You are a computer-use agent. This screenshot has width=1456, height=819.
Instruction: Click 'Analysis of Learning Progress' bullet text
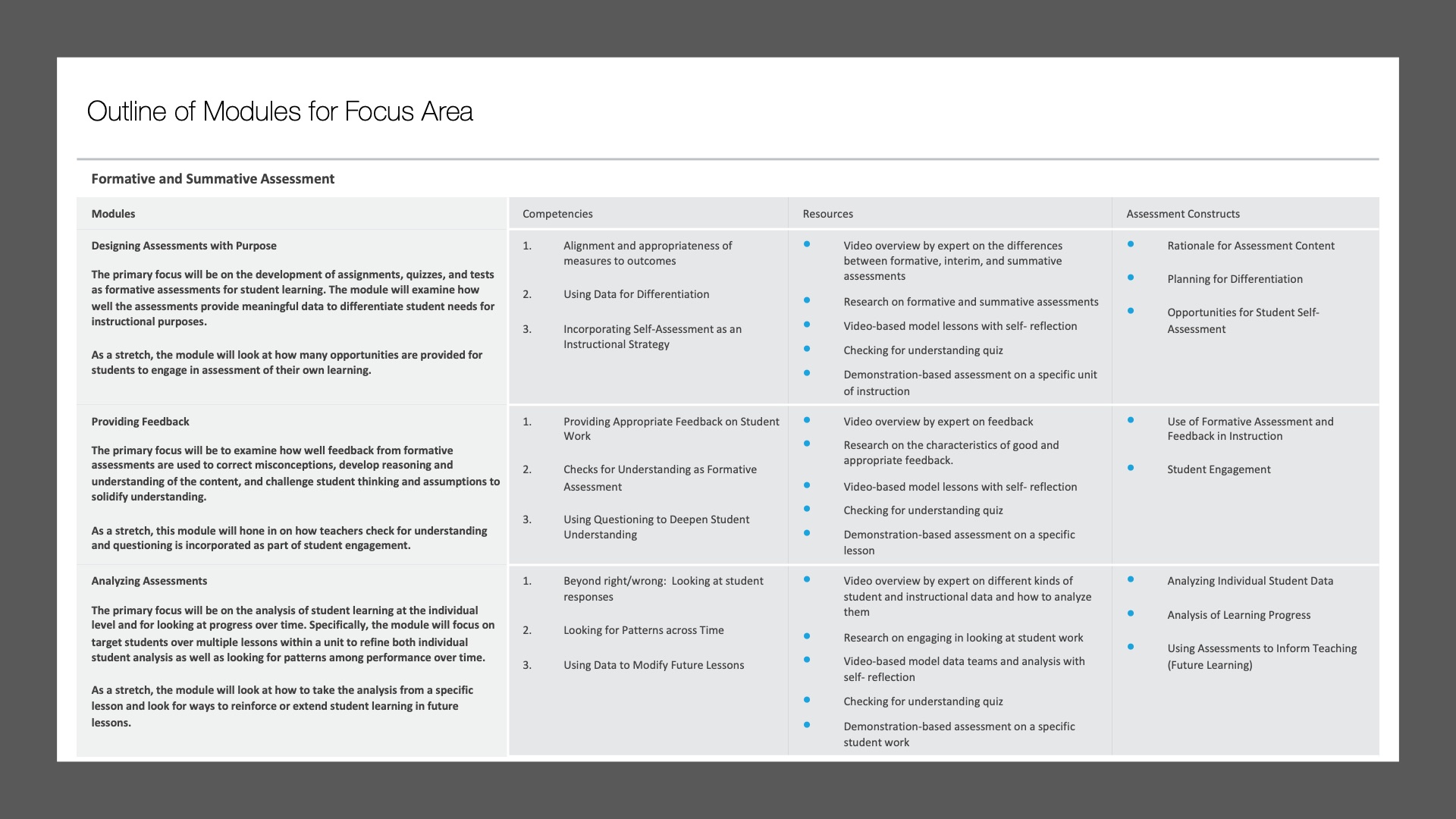tap(1238, 615)
